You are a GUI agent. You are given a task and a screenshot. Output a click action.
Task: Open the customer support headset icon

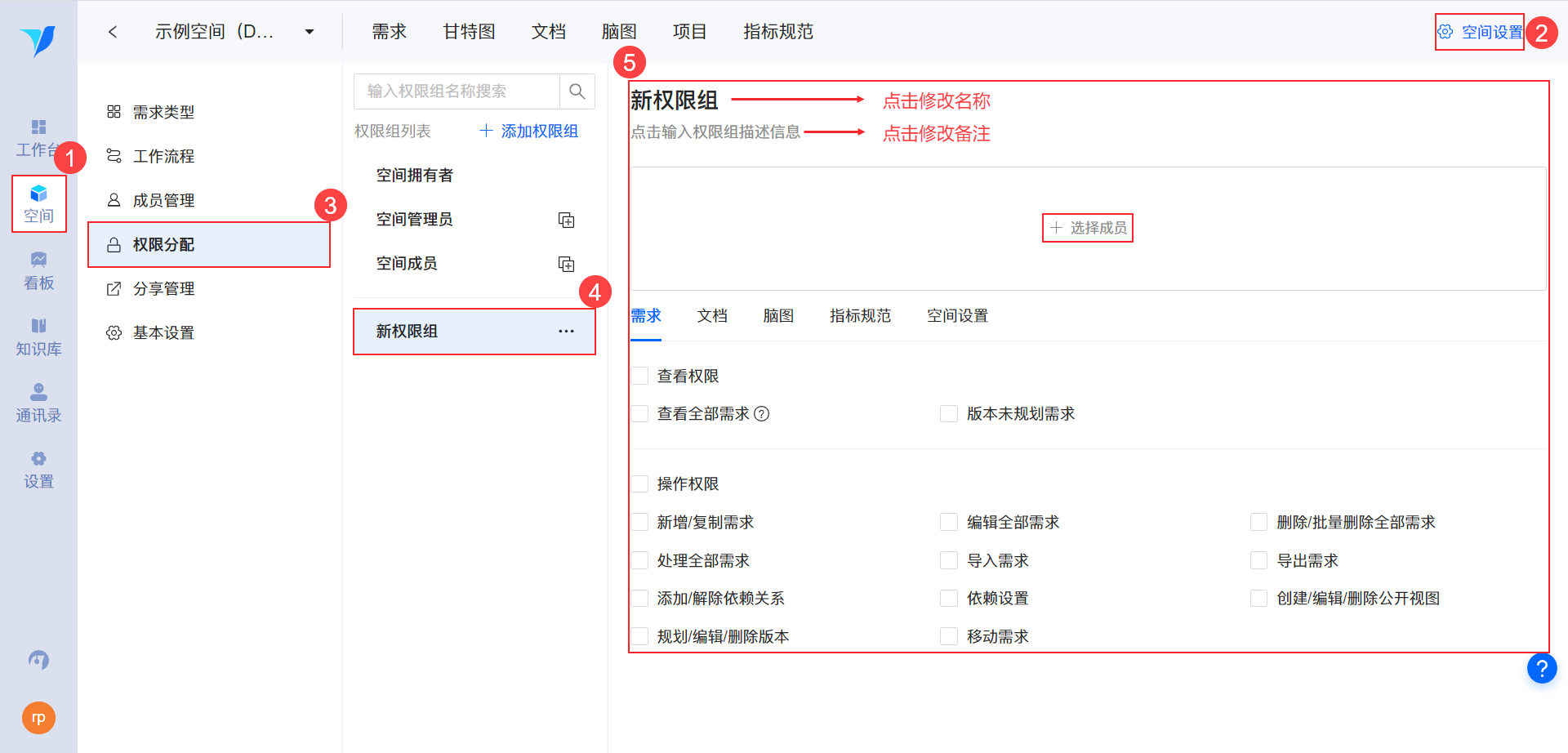click(x=38, y=659)
